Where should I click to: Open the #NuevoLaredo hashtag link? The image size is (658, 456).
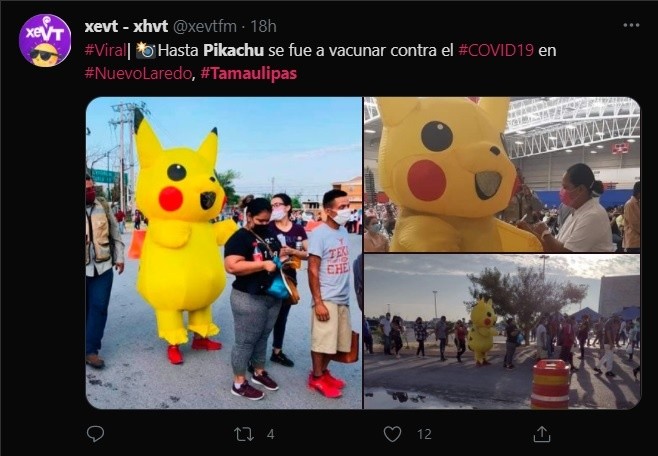(x=138, y=73)
